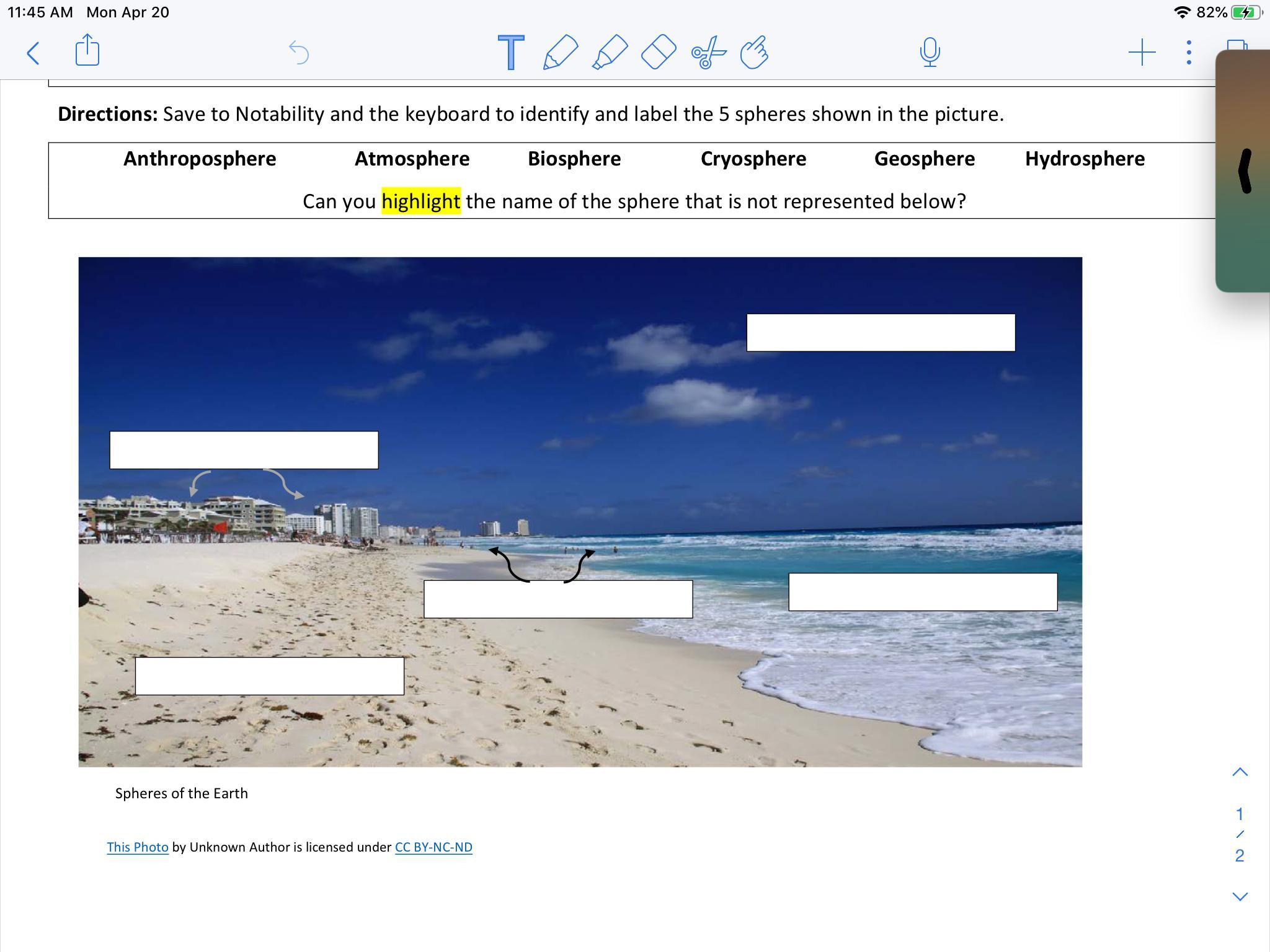1270x952 pixels.
Task: Tap the empty label box in the sky
Action: click(880, 333)
